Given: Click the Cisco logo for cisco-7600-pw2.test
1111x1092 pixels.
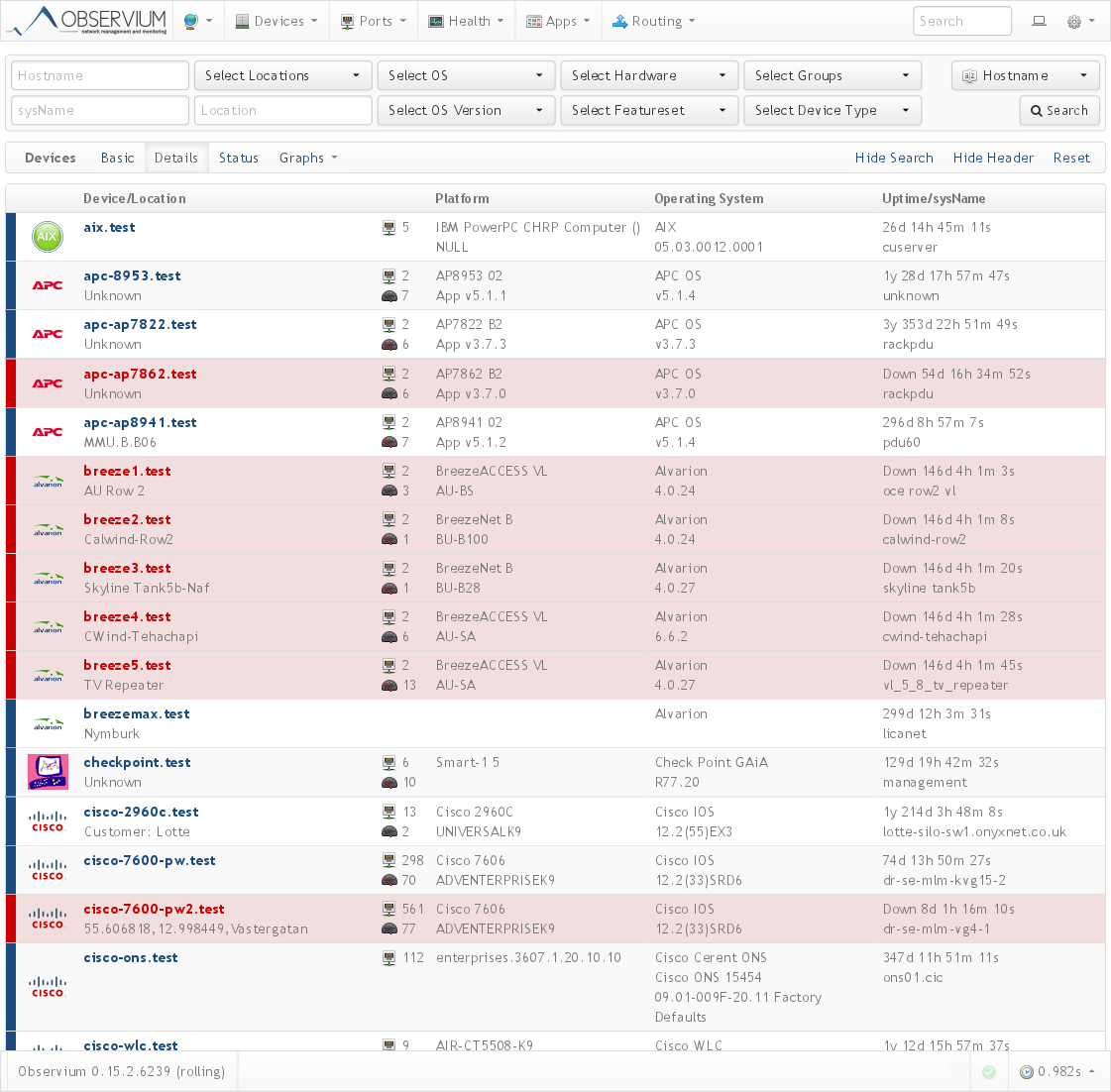Looking at the screenshot, I should pyautogui.click(x=48, y=919).
